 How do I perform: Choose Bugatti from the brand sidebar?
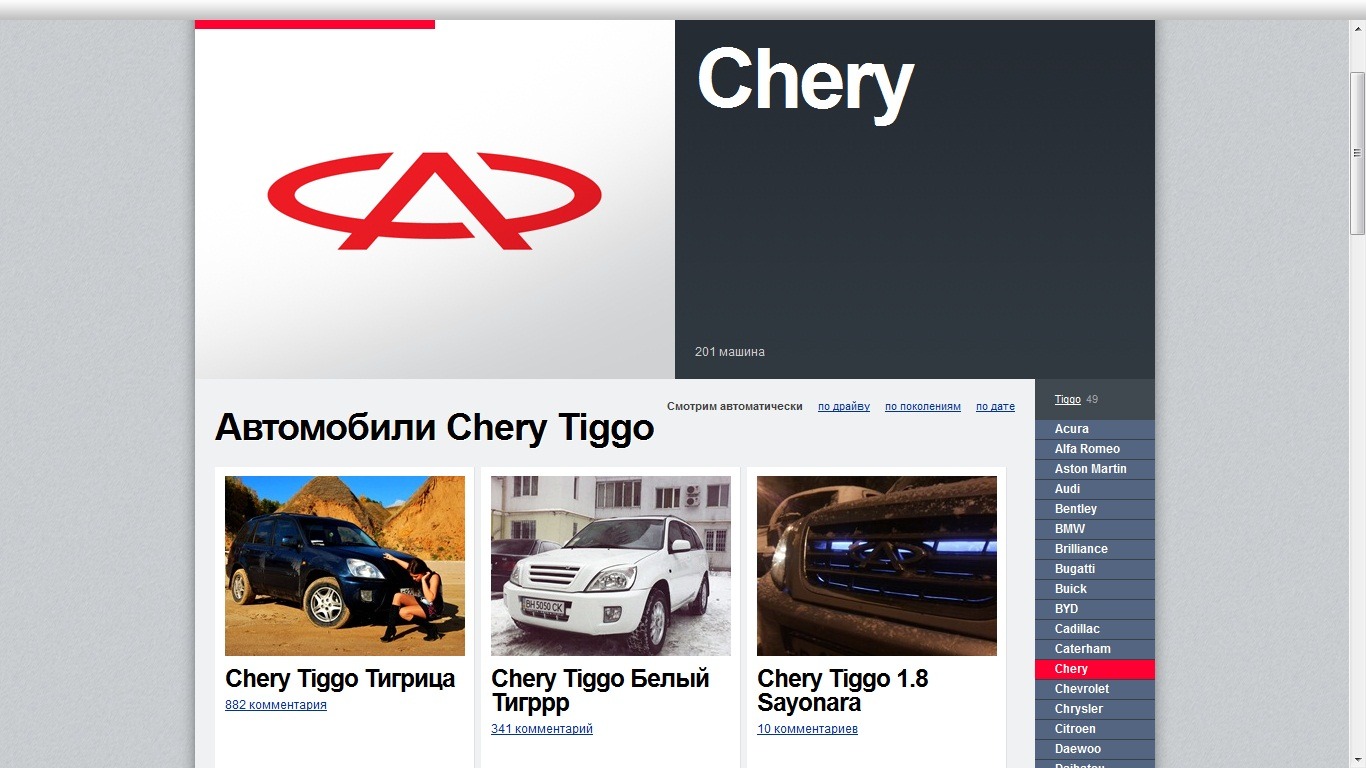click(1095, 569)
